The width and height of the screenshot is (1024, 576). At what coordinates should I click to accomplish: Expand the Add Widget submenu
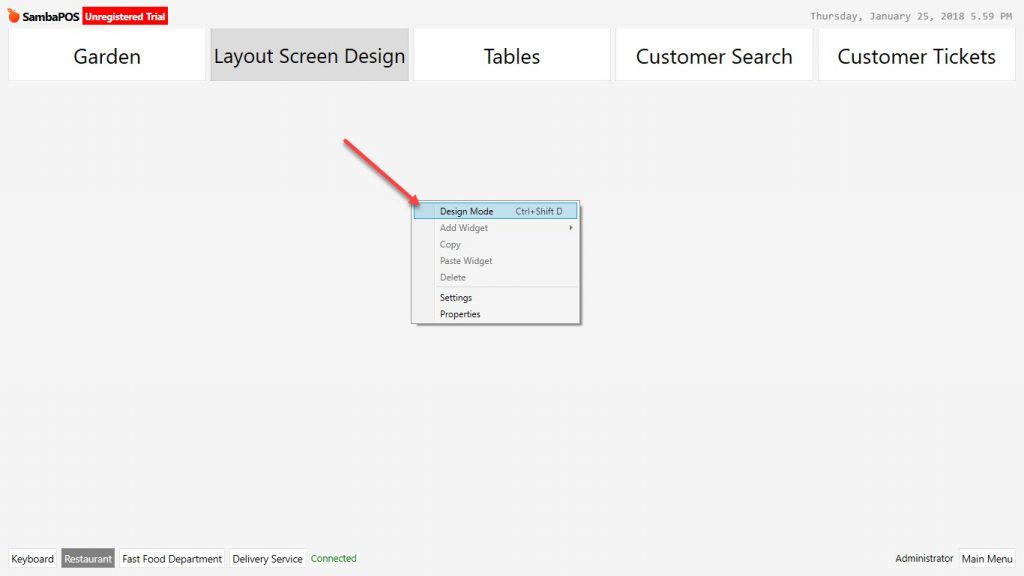pos(496,228)
